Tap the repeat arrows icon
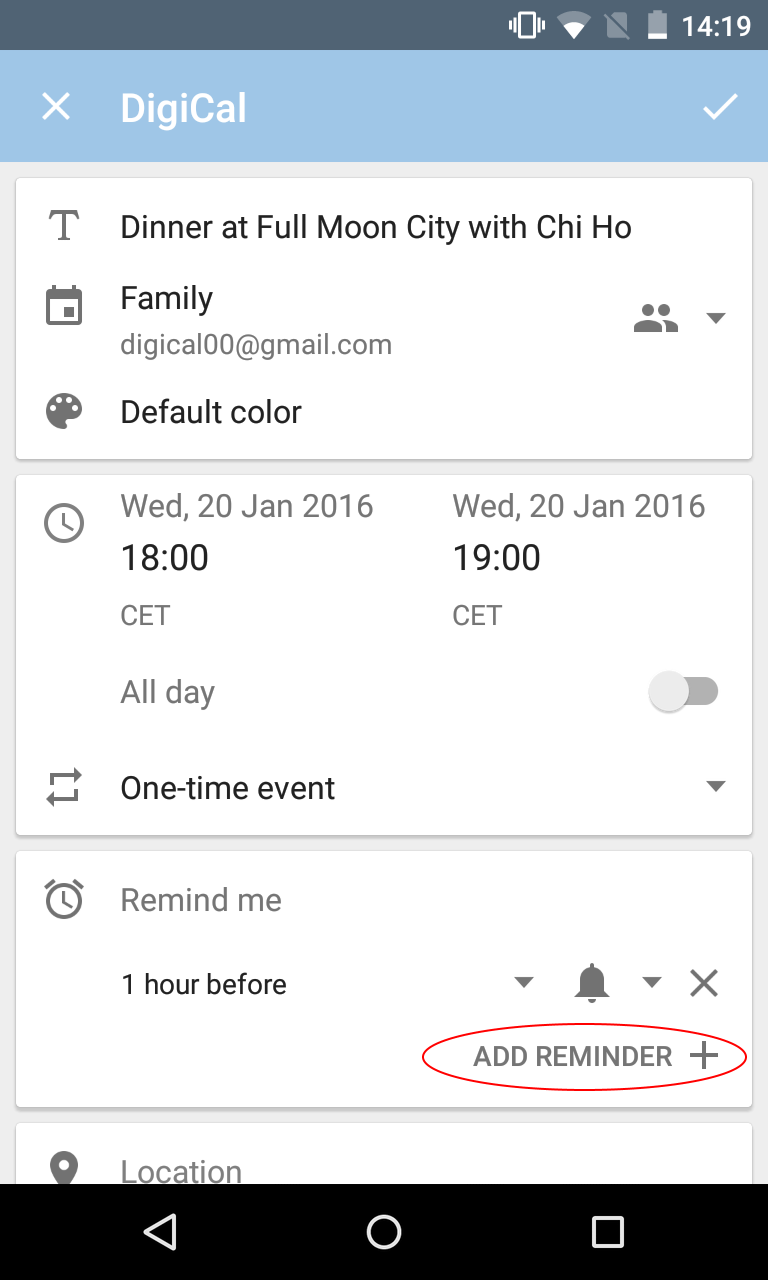Image resolution: width=768 pixels, height=1280 pixels. 64,788
